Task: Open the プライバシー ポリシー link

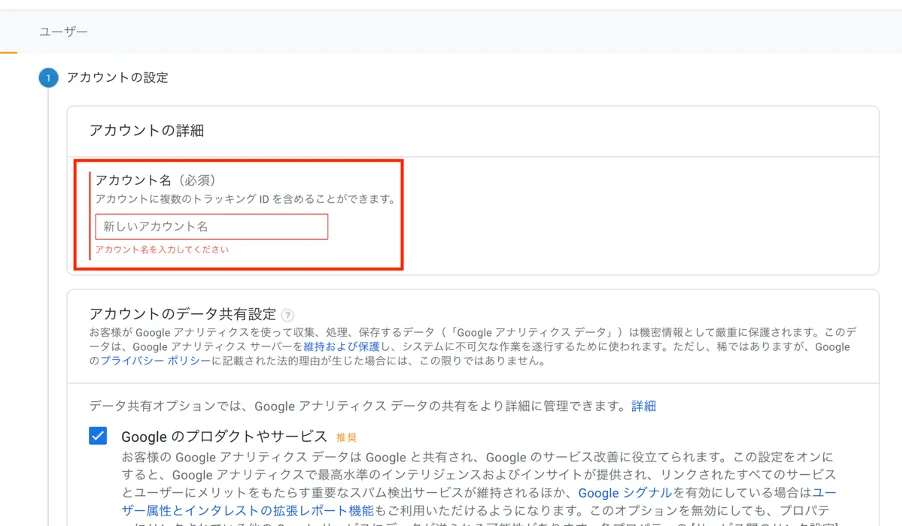Action: [x=156, y=361]
